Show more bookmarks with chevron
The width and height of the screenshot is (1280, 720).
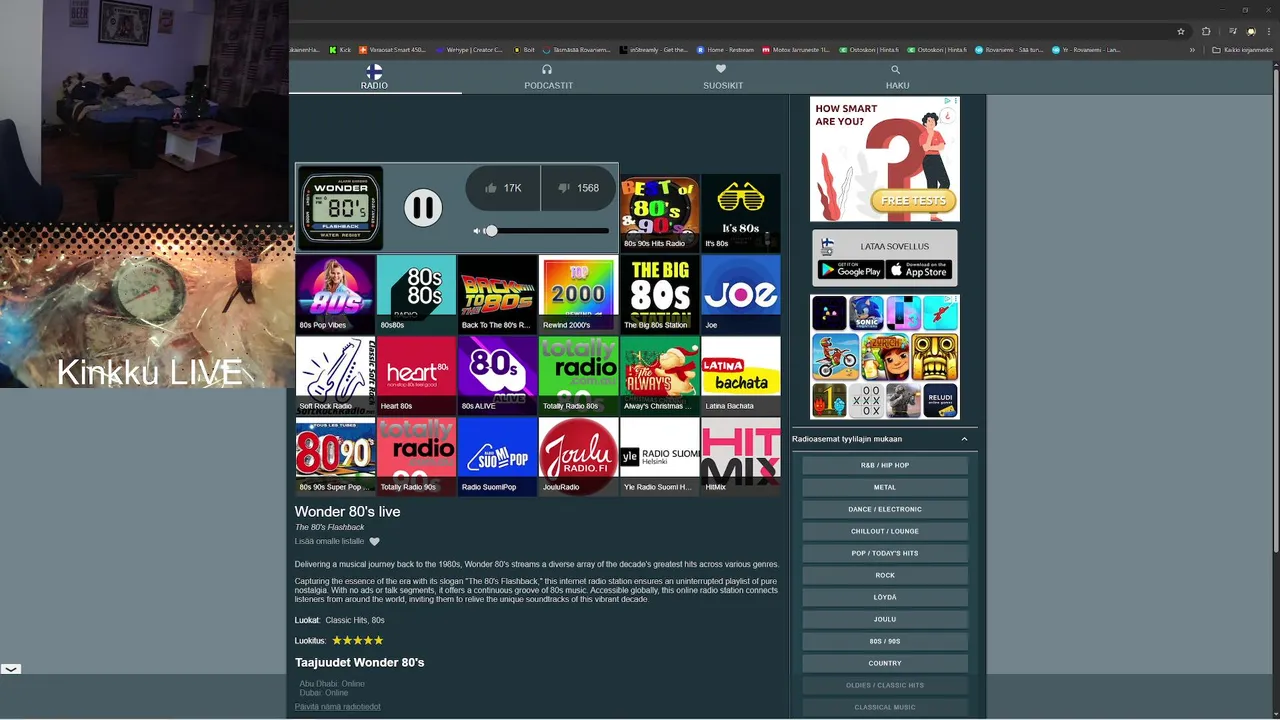coord(1192,49)
